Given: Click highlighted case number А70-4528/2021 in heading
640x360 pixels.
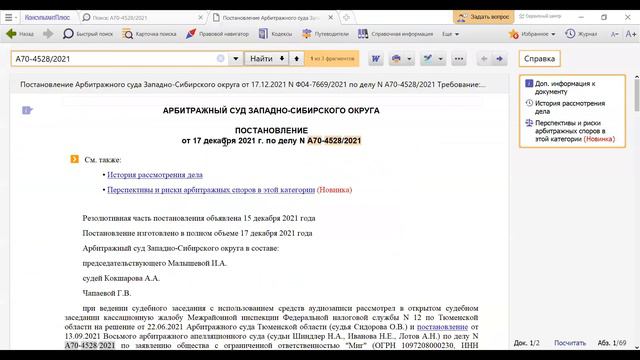Looking at the screenshot, I should click(x=334, y=140).
